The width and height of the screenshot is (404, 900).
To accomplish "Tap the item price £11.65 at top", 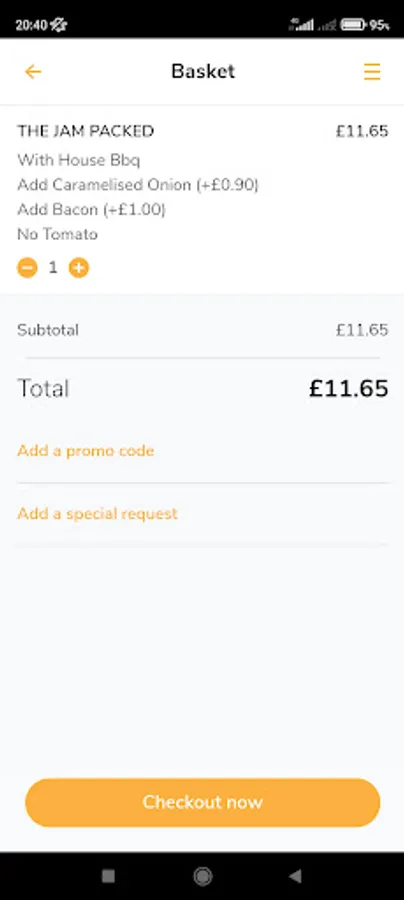I will (x=362, y=131).
